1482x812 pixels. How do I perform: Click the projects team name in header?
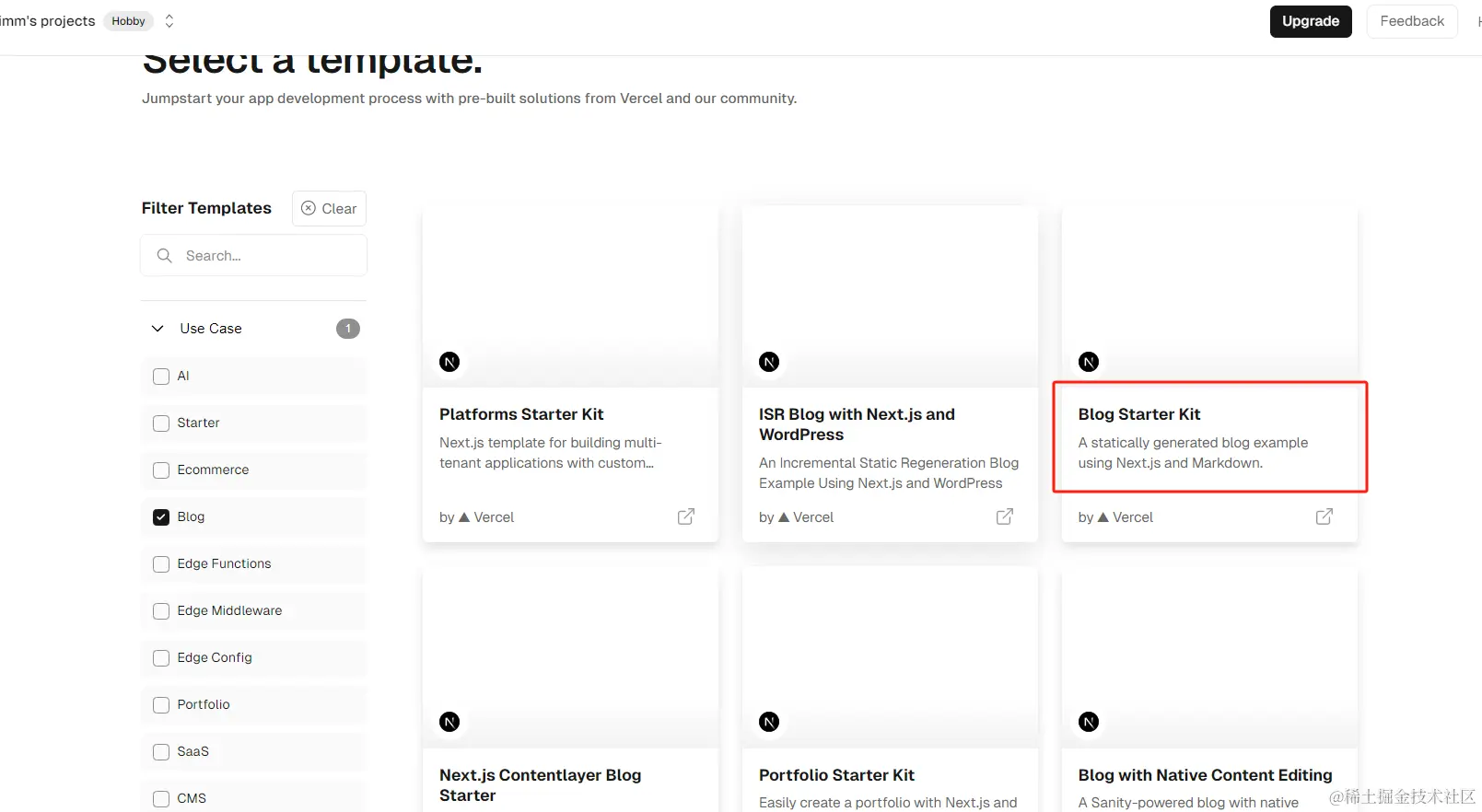(48, 21)
